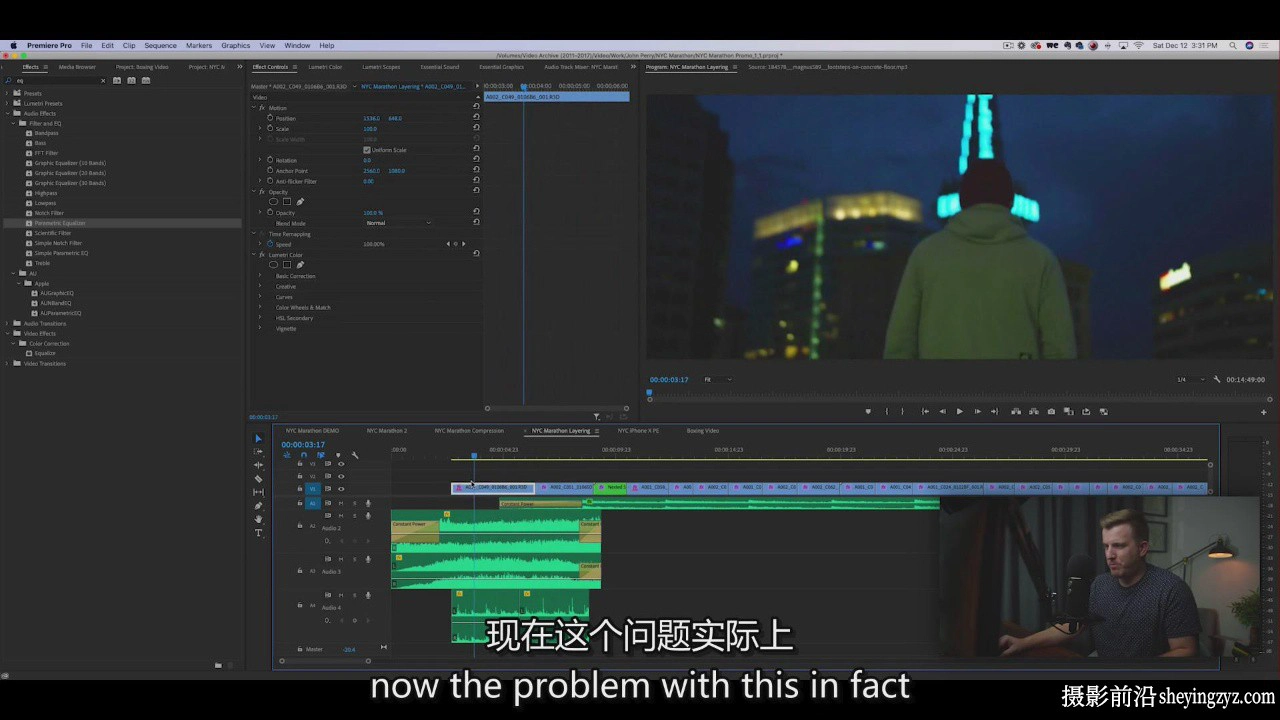Open the Fit zoom level dropdown

tap(718, 380)
